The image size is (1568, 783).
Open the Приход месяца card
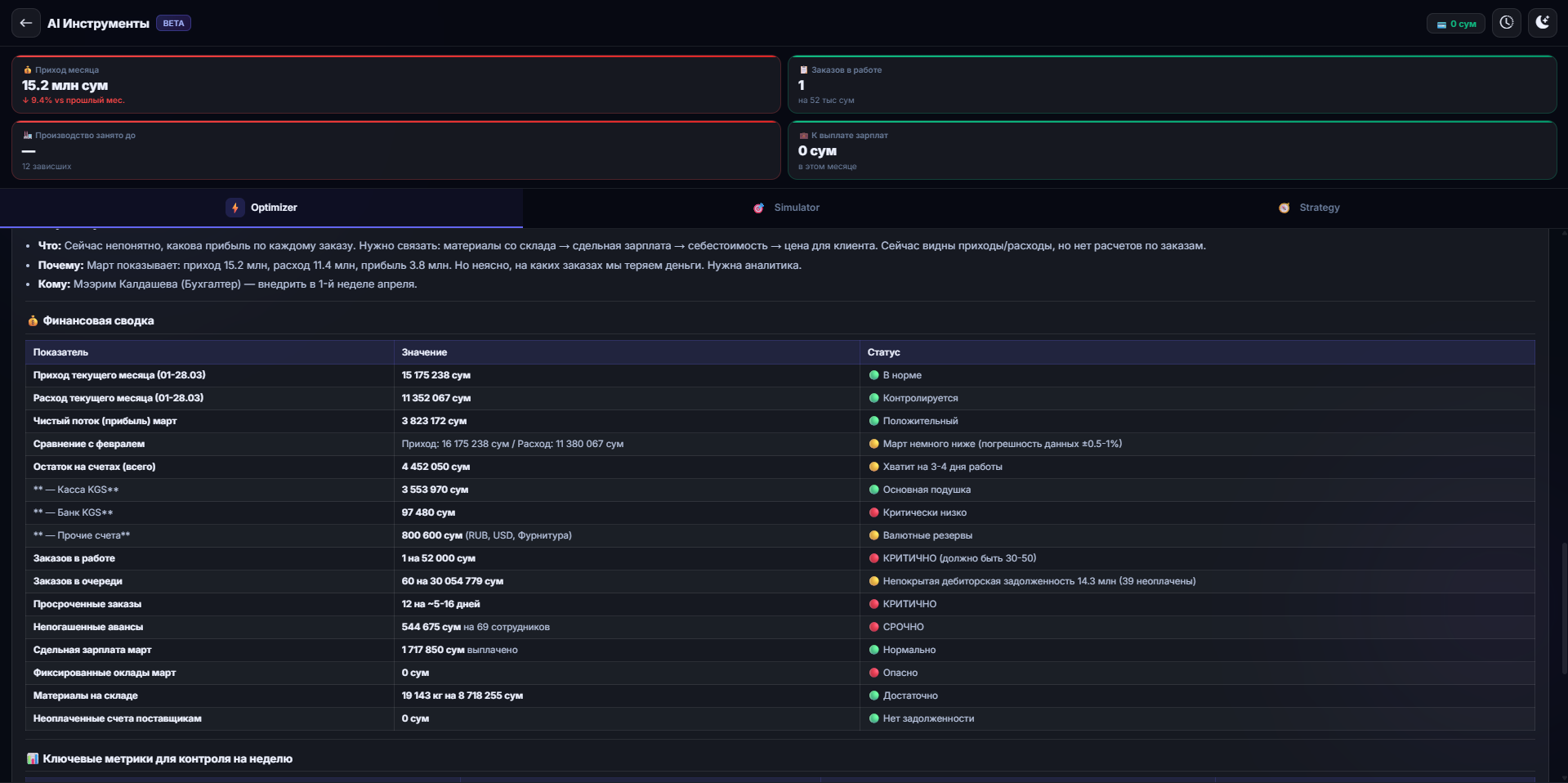point(396,84)
